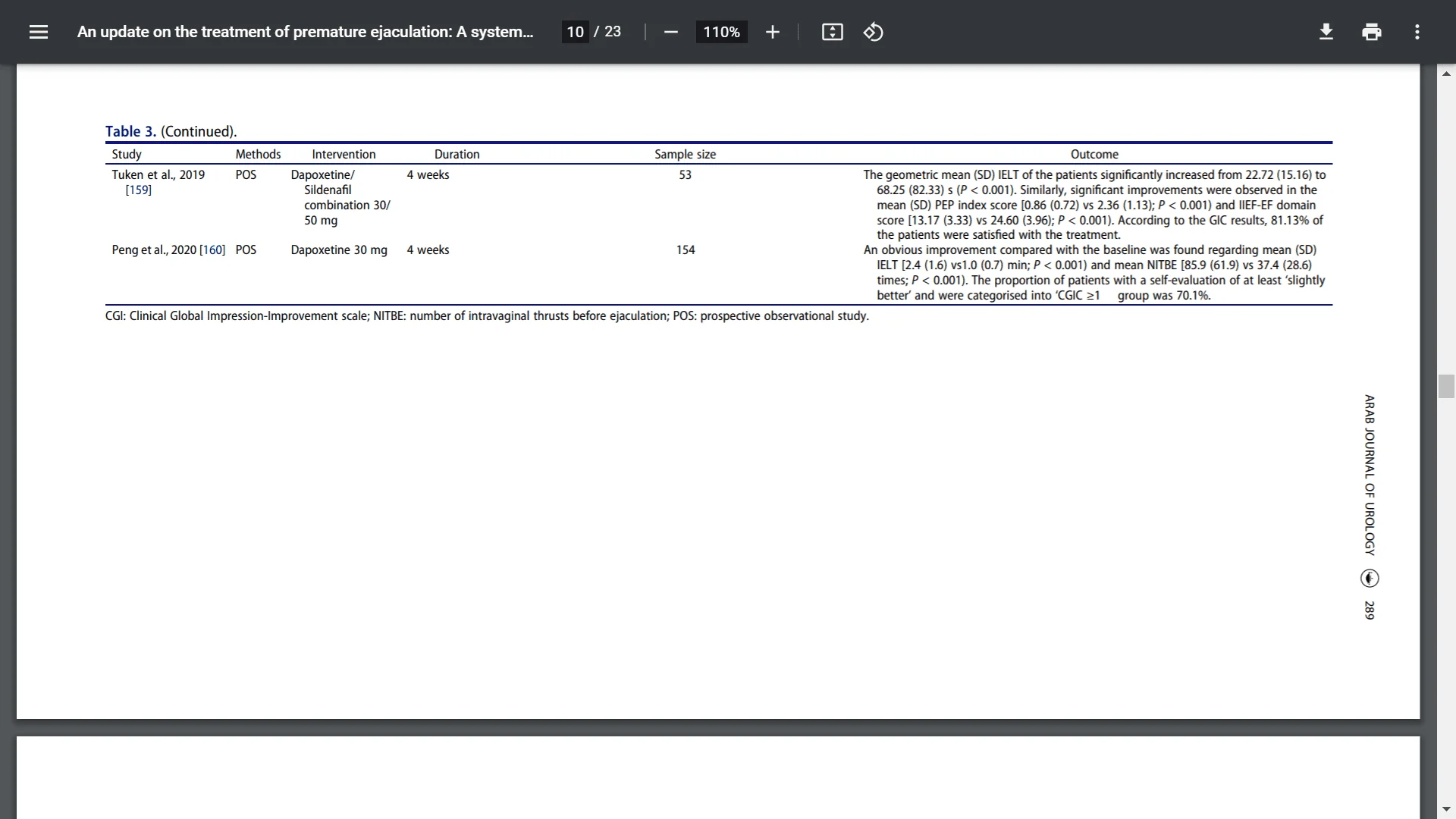Click the 'Outcome' column header
The image size is (1456, 819).
[1094, 154]
